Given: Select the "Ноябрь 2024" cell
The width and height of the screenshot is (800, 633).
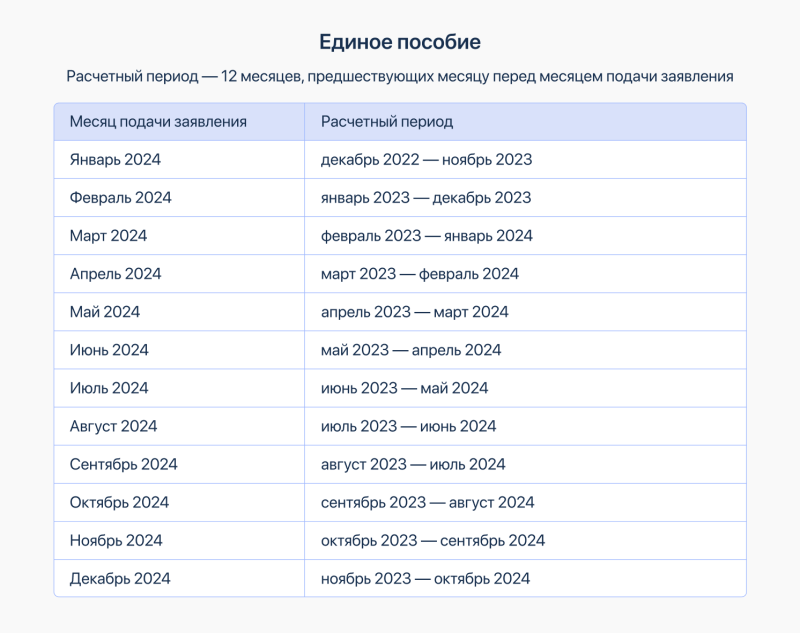Looking at the screenshot, I should coord(116,540).
